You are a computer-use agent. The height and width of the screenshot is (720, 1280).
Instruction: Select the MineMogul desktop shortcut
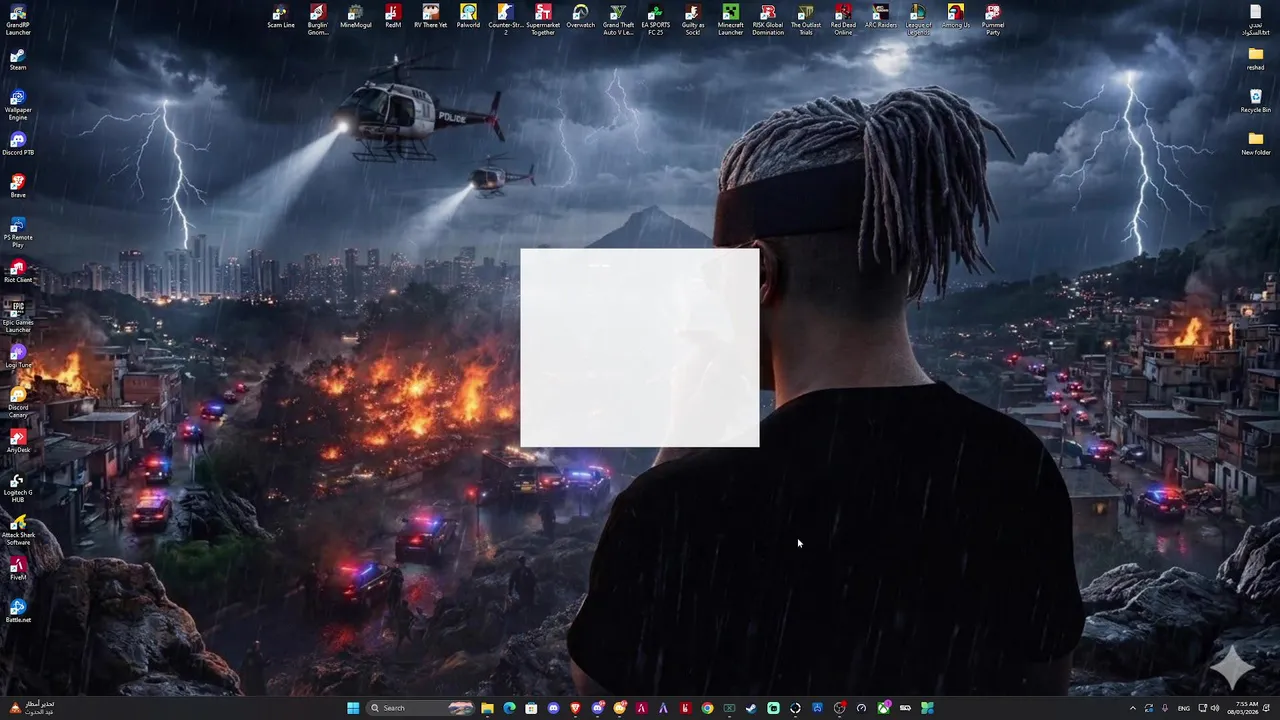pyautogui.click(x=355, y=16)
